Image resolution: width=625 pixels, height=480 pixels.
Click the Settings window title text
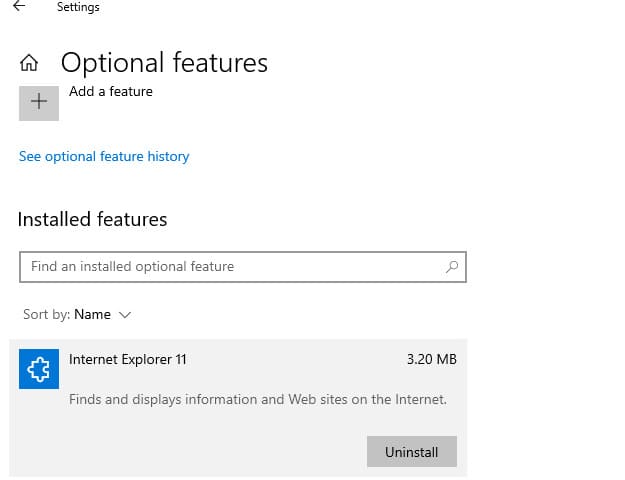point(78,7)
